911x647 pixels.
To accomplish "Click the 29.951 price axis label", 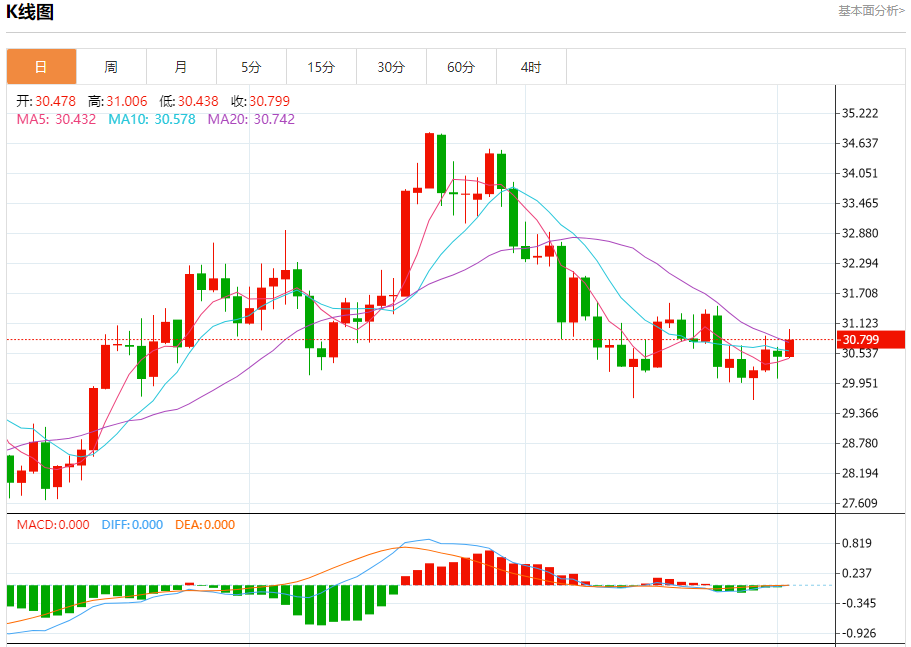I will click(860, 383).
